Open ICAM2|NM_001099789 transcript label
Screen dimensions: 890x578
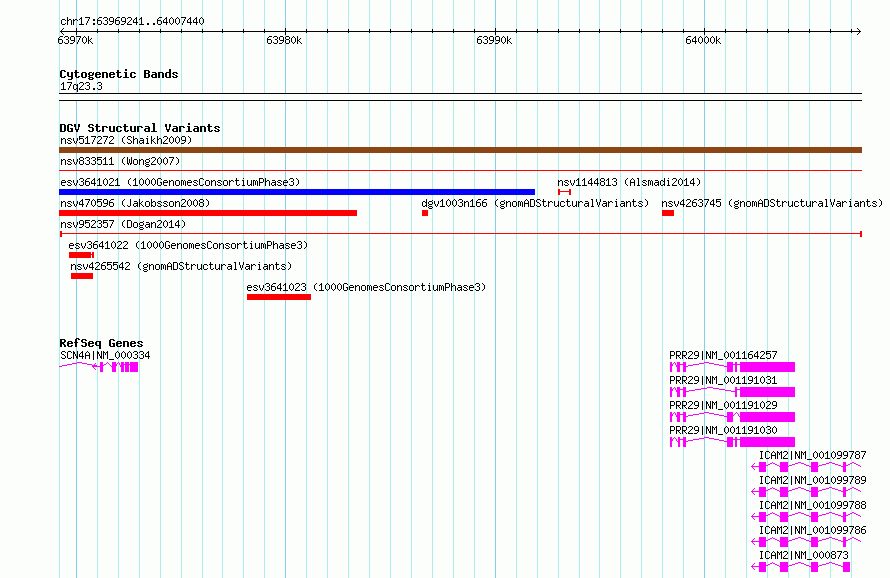coord(813,480)
